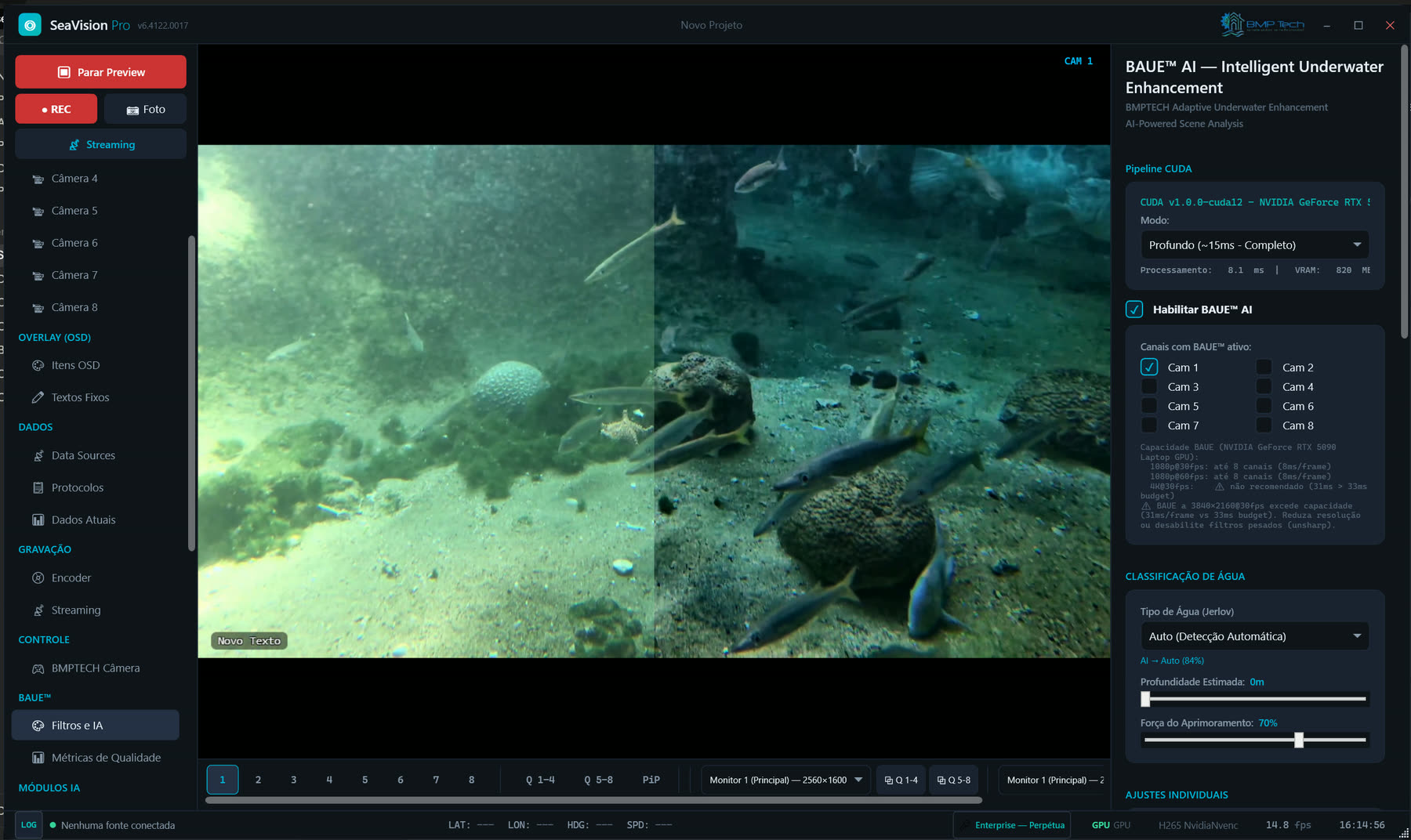This screenshot has width=1411, height=840.
Task: Click the H265 NvidiaNvenc status text
Action: click(1198, 825)
